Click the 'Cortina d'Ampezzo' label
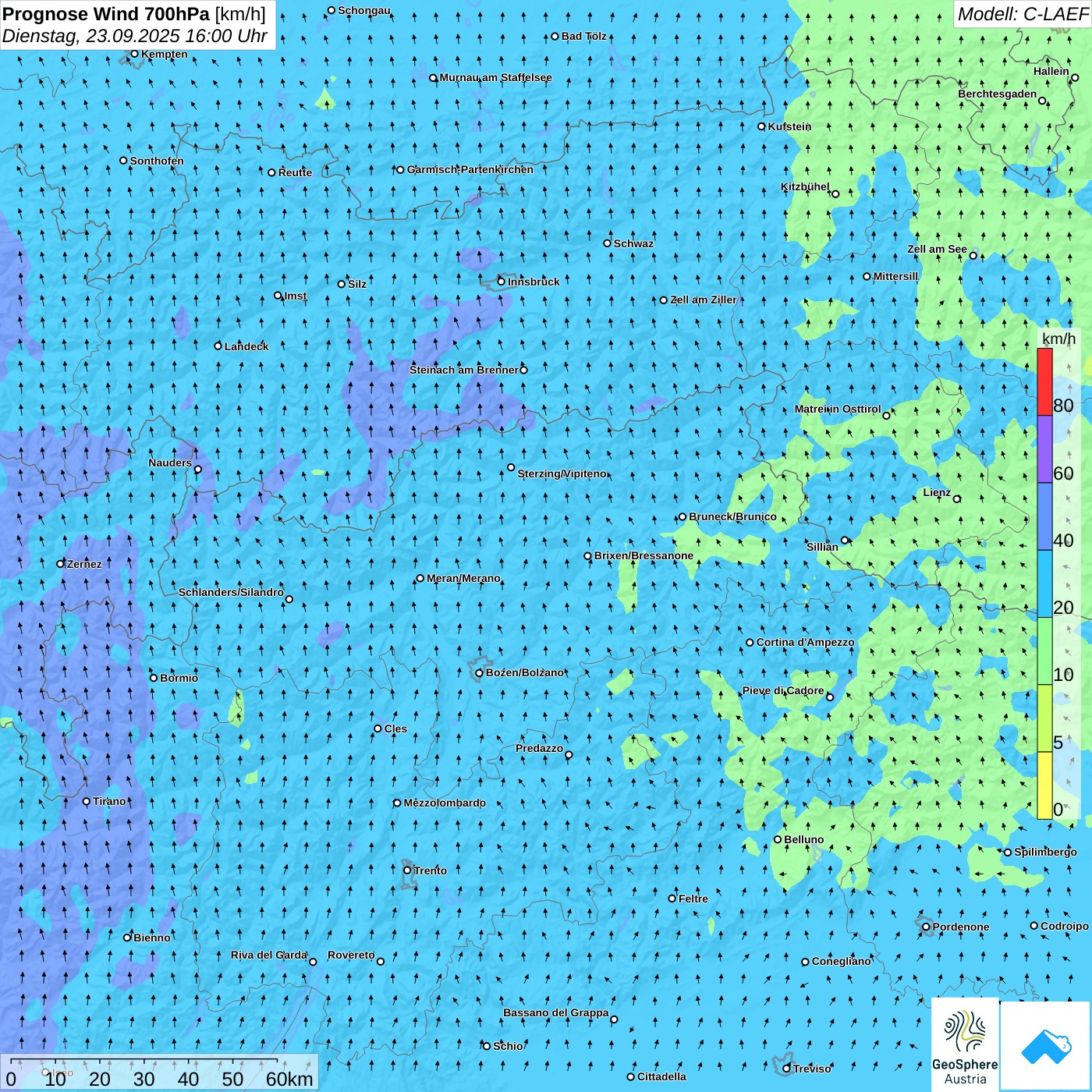The height and width of the screenshot is (1092, 1092). [806, 642]
